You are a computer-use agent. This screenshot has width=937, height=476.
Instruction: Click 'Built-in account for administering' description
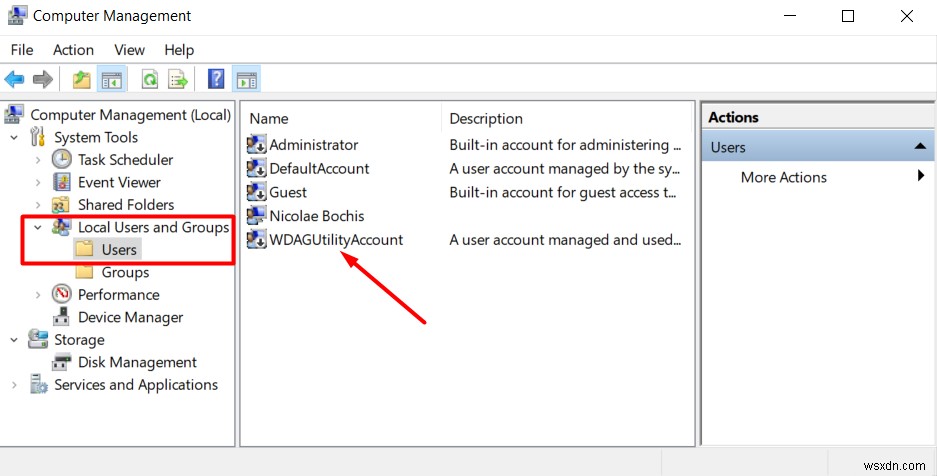[565, 145]
